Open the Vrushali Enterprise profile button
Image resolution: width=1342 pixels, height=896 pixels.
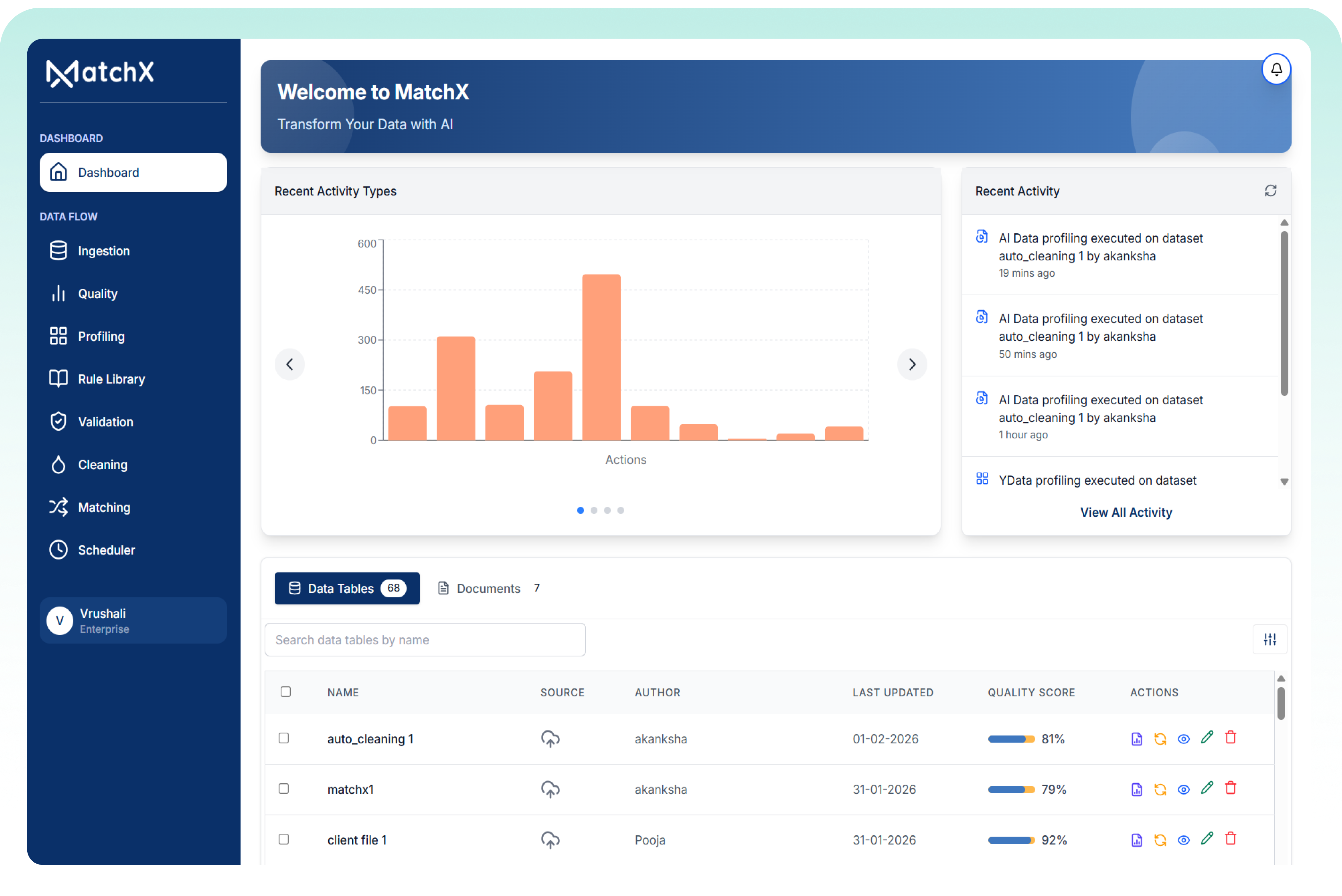pos(133,621)
